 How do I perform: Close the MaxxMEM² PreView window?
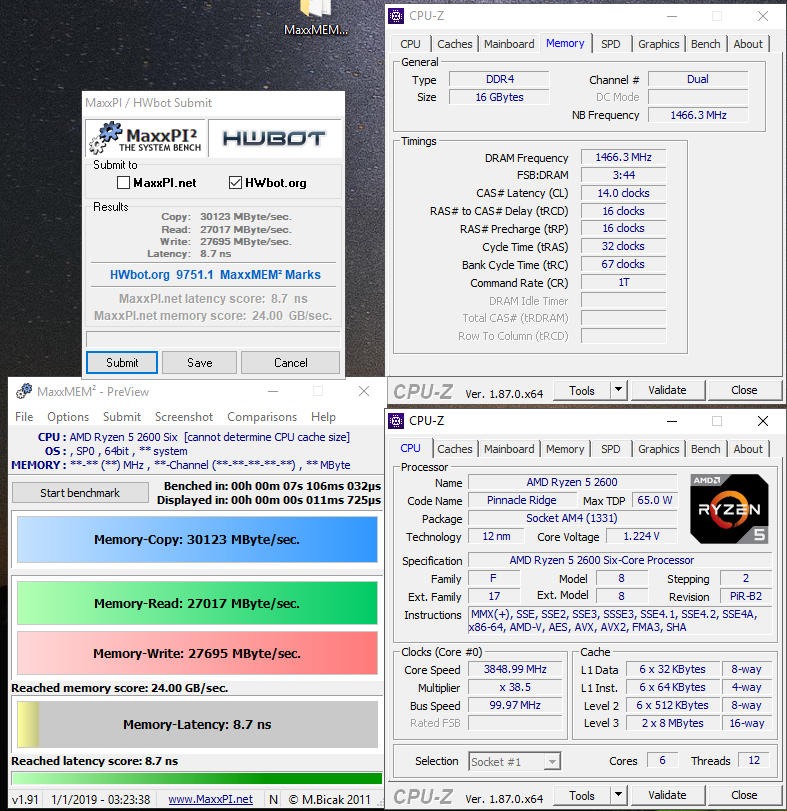click(x=364, y=392)
